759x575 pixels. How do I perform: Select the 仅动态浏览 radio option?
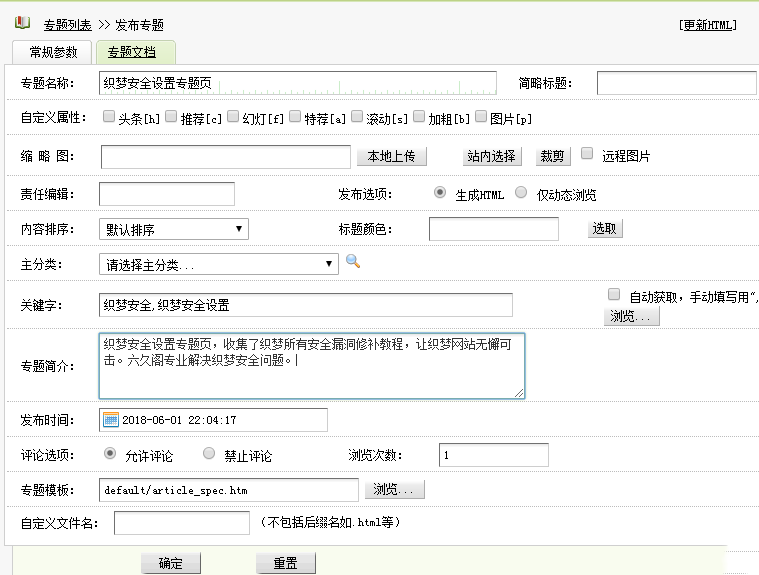click(x=521, y=193)
